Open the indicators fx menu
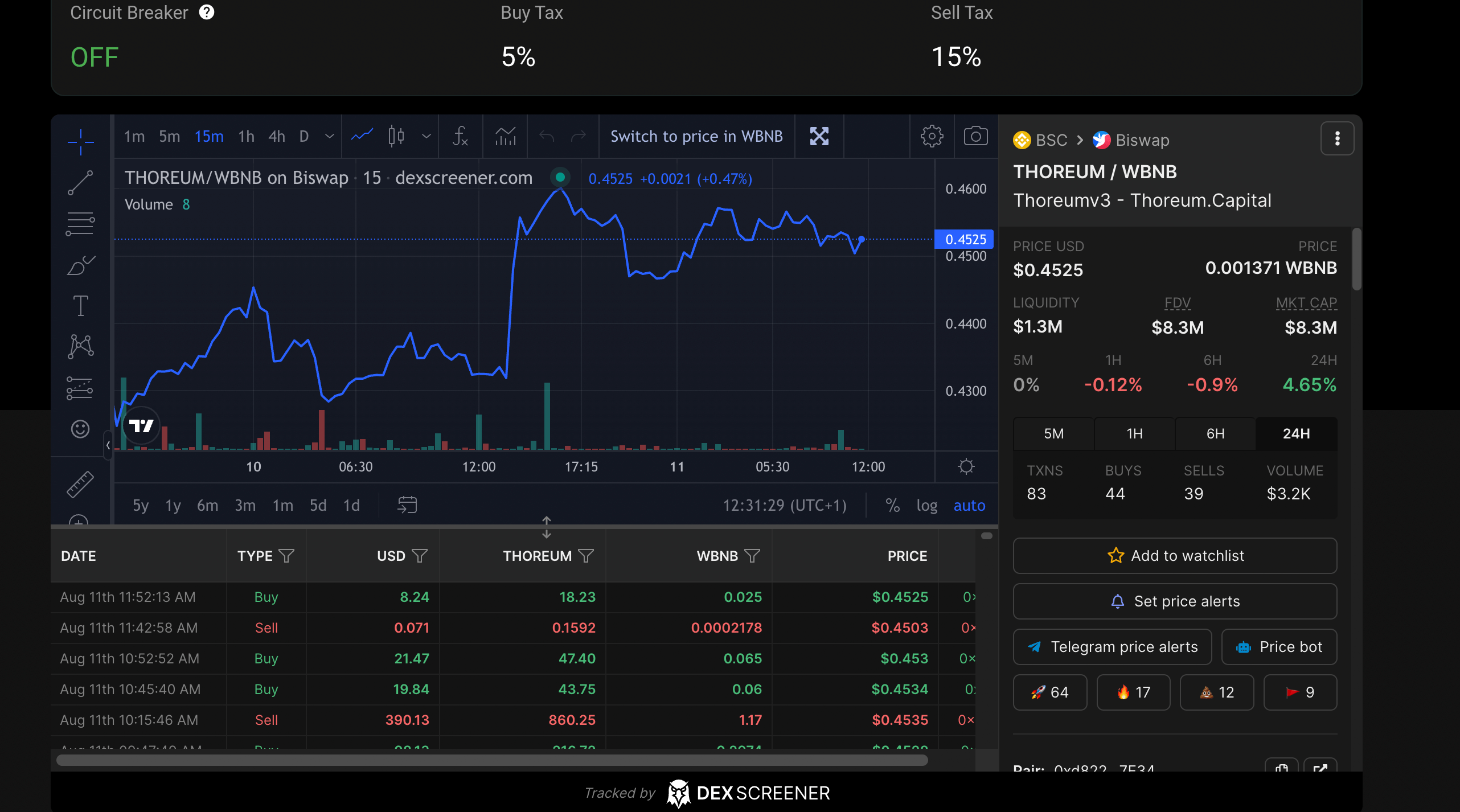 point(460,136)
